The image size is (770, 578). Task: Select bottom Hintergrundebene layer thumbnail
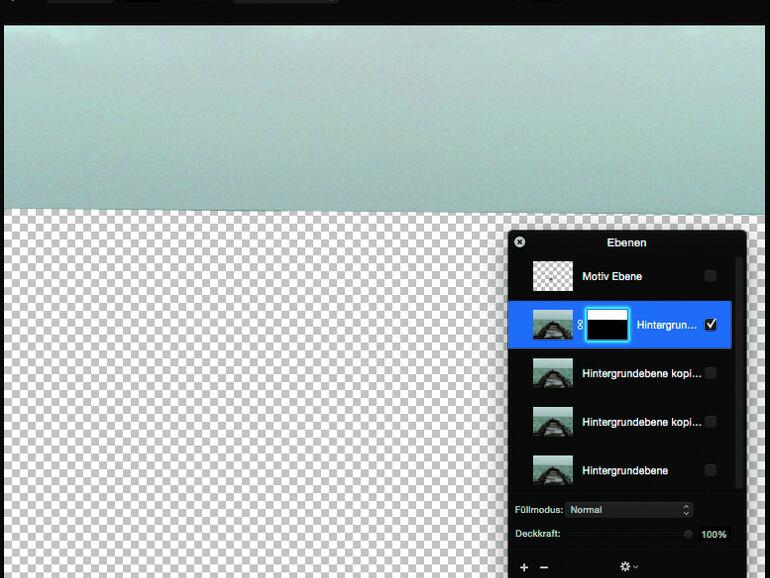click(x=552, y=470)
